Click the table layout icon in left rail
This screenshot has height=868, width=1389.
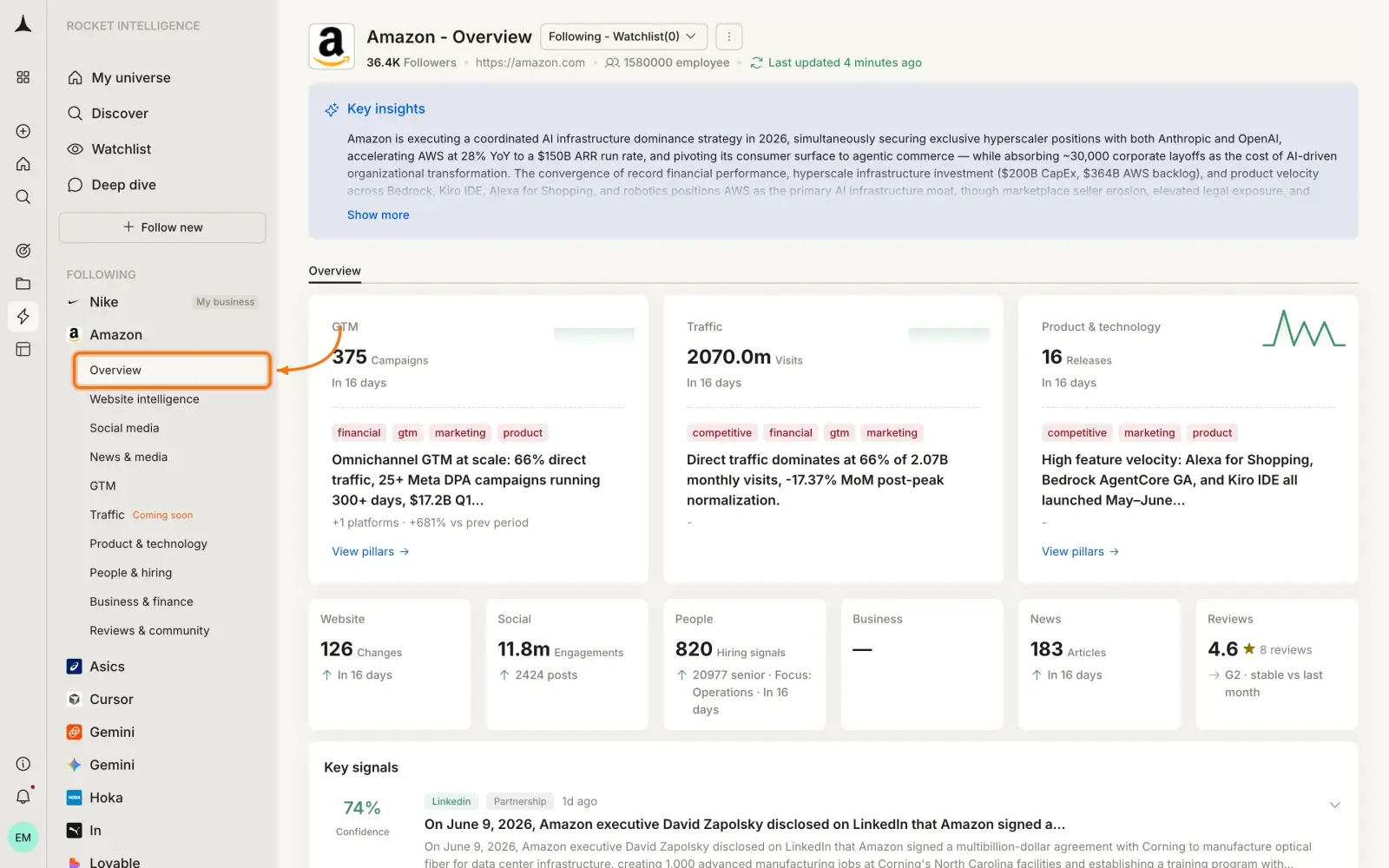tap(23, 349)
